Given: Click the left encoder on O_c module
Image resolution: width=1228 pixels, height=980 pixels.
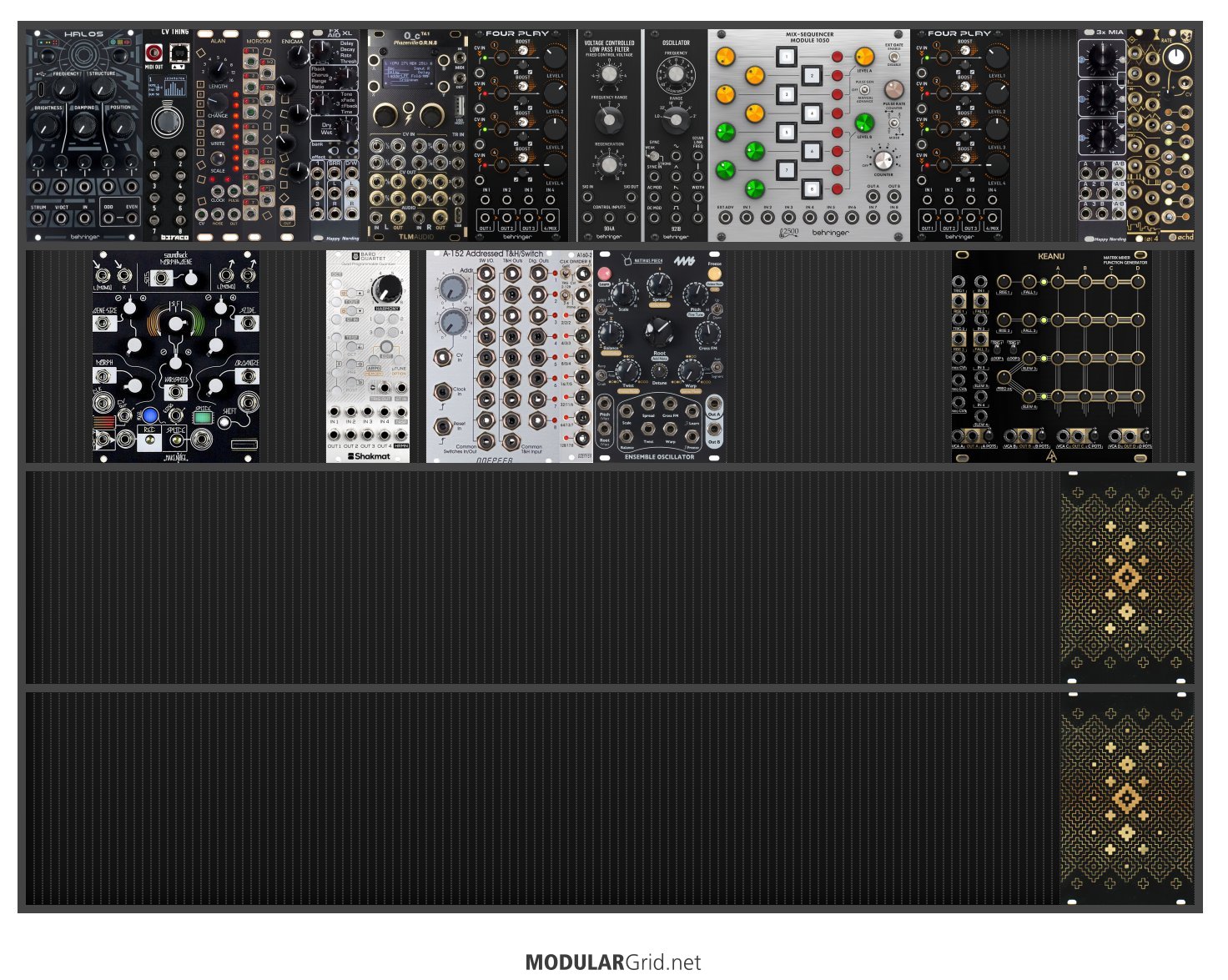Looking at the screenshot, I should (385, 113).
